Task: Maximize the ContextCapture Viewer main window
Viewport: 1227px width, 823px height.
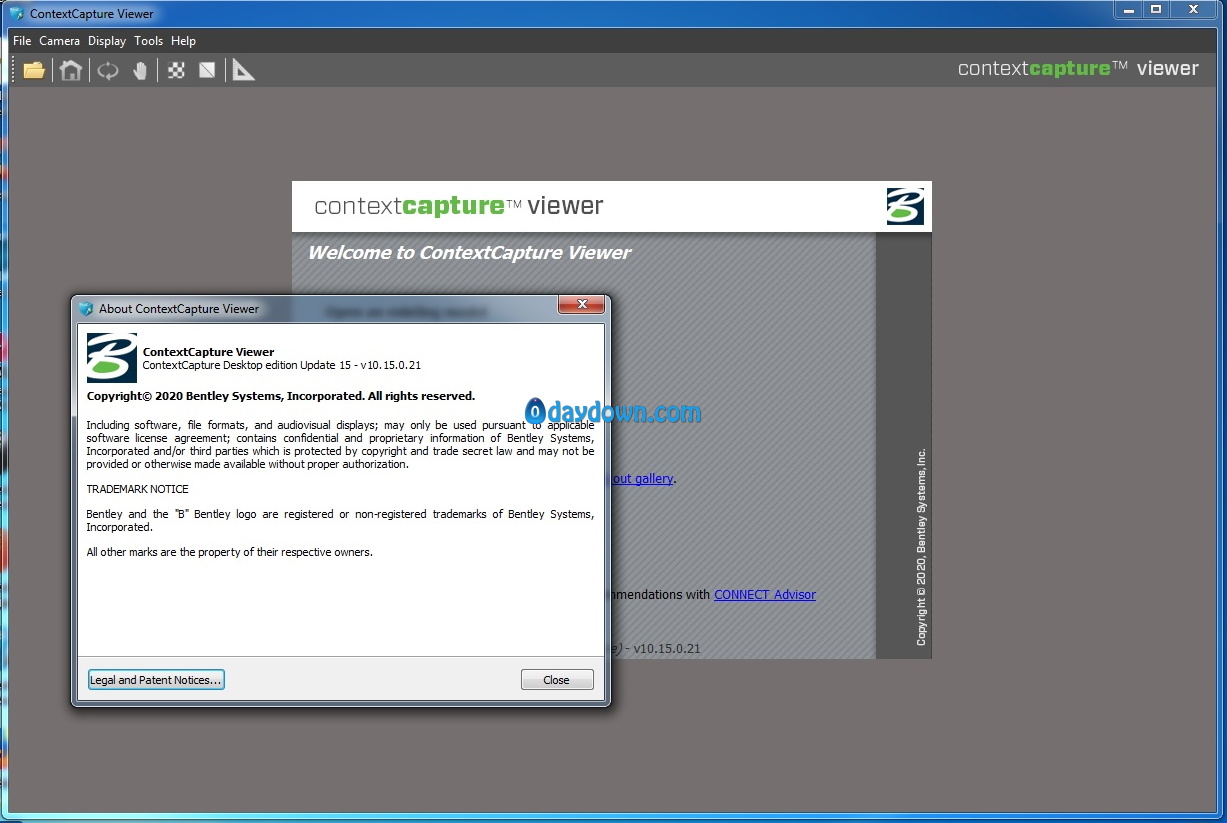Action: (1156, 10)
